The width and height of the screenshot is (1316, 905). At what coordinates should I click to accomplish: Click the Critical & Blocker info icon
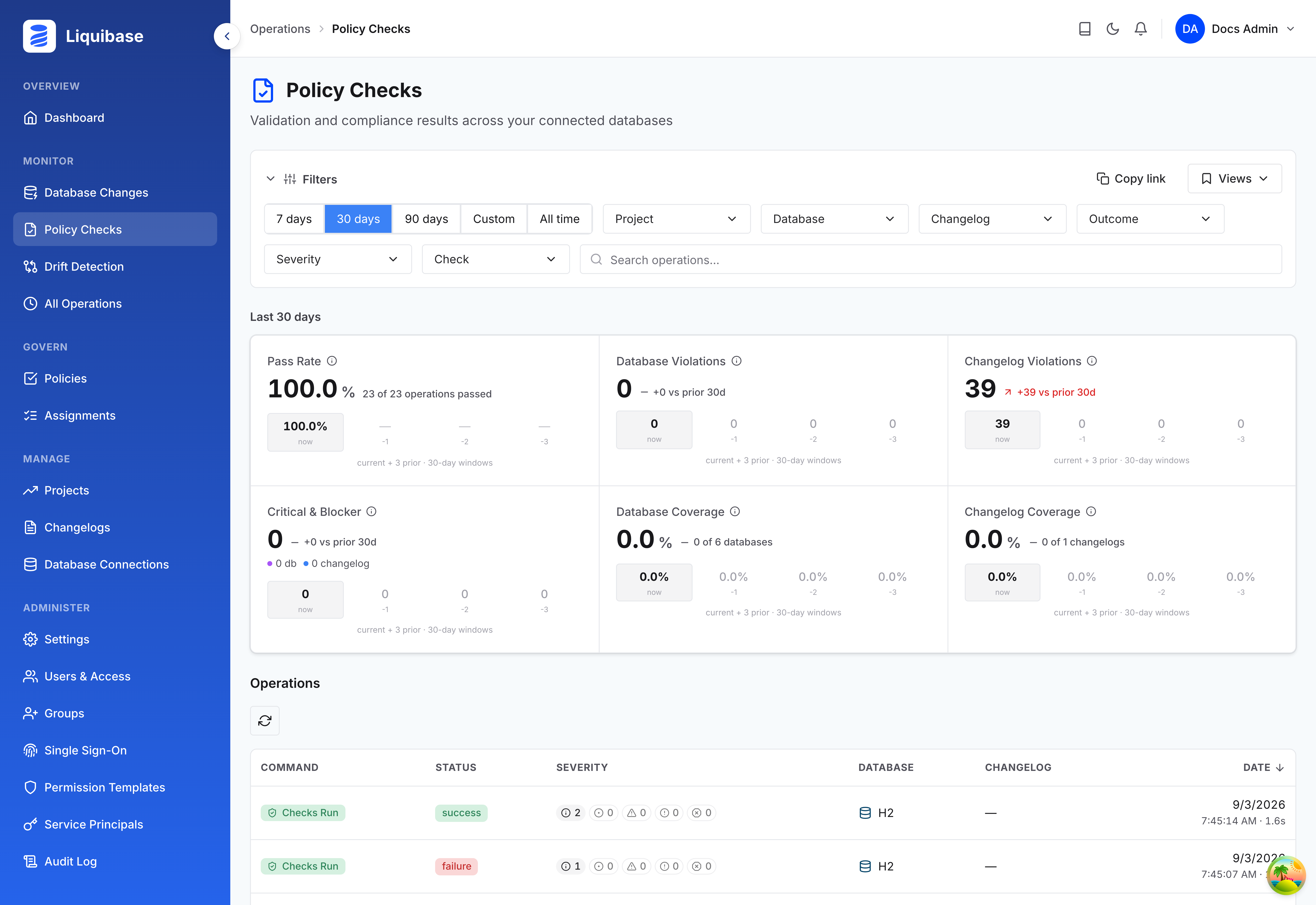pos(371,512)
